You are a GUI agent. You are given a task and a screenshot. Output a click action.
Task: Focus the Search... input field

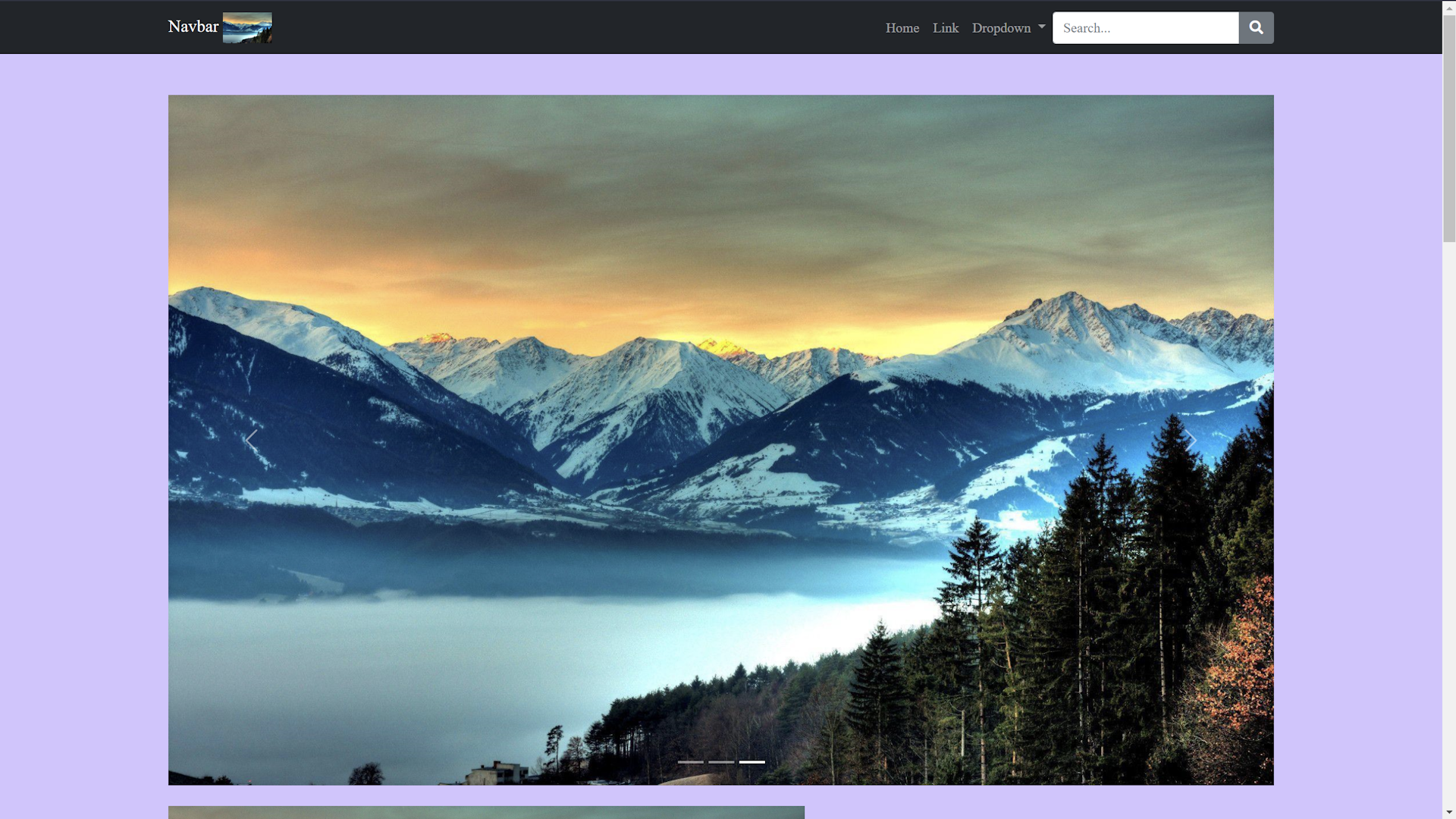[x=1145, y=28]
